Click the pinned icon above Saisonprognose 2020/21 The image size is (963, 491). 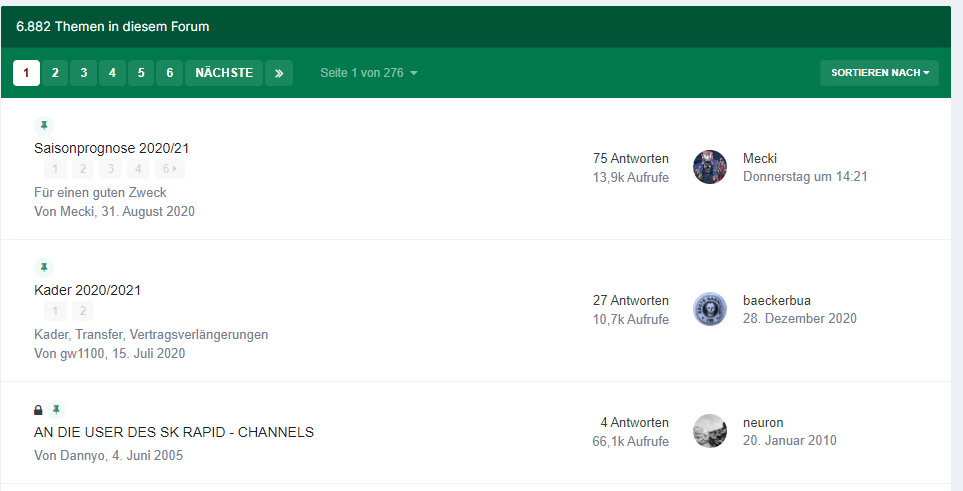[x=43, y=125]
